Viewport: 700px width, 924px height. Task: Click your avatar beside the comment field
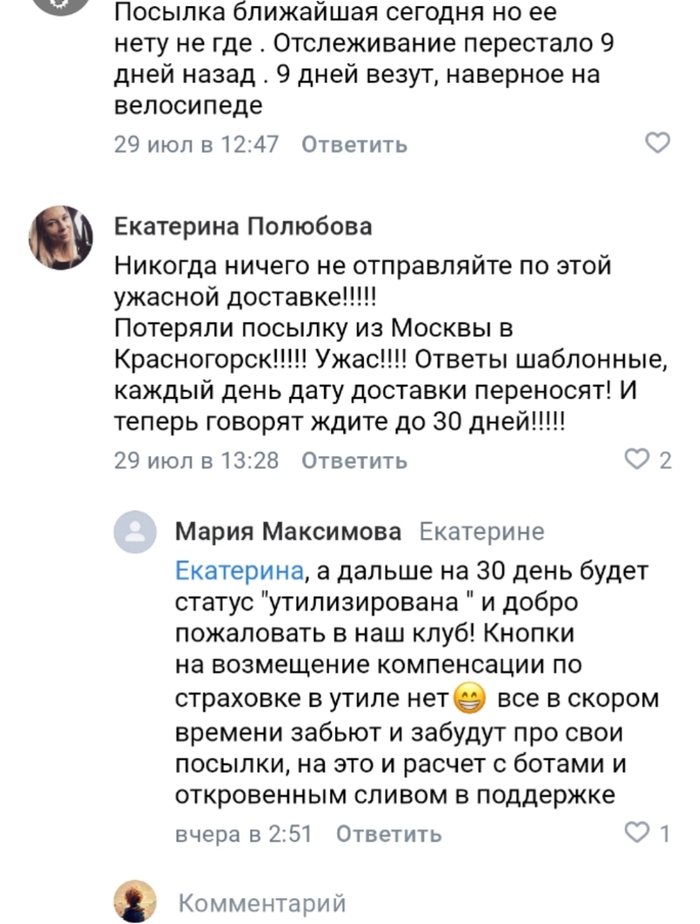click(x=135, y=902)
